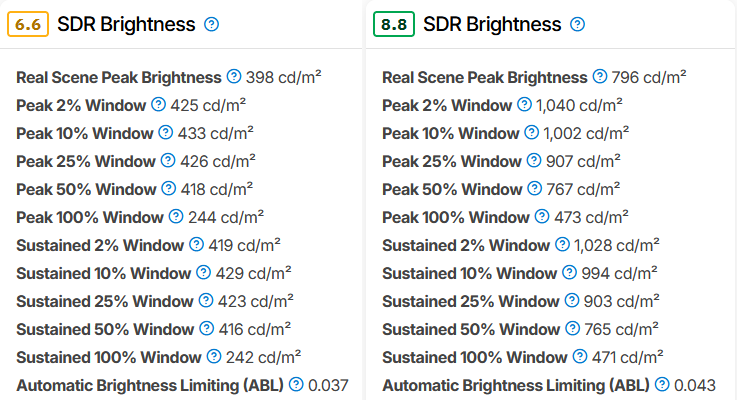Open Real Scene Peak Brightness help, right panel

coord(600,76)
